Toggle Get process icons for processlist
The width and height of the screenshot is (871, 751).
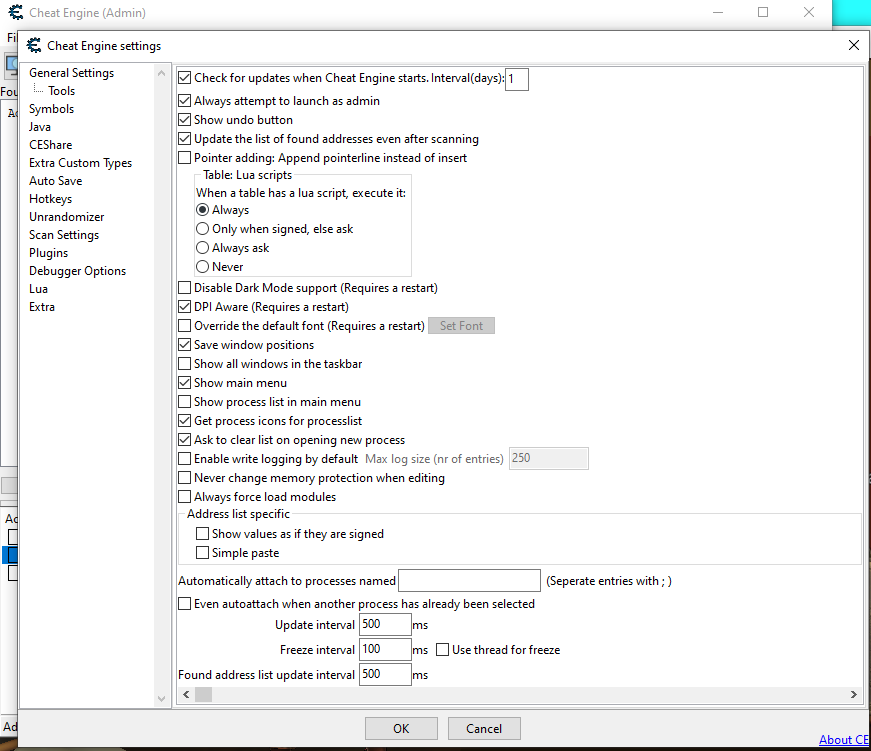click(x=184, y=421)
